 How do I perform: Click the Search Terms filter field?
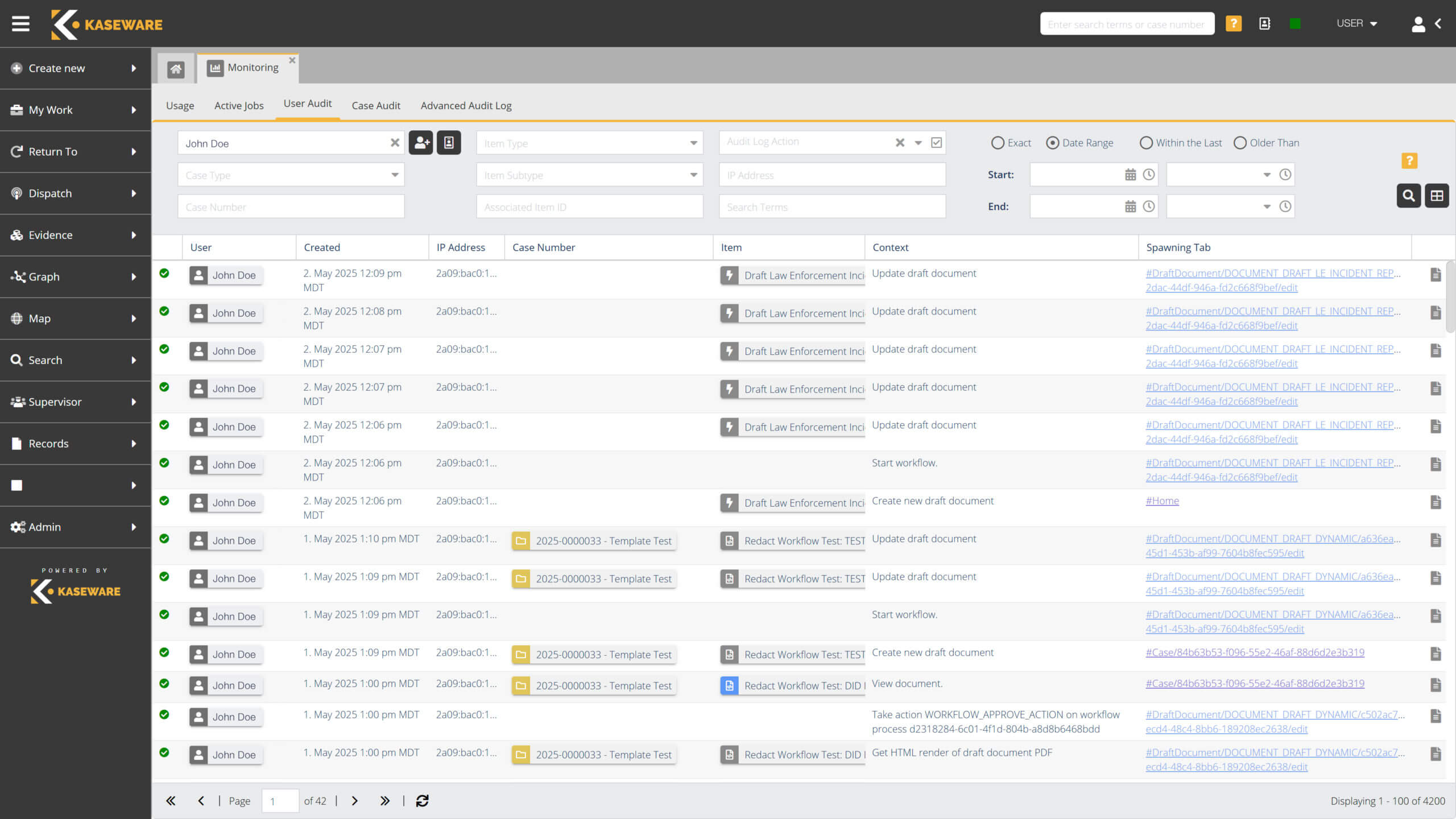pyautogui.click(x=832, y=206)
